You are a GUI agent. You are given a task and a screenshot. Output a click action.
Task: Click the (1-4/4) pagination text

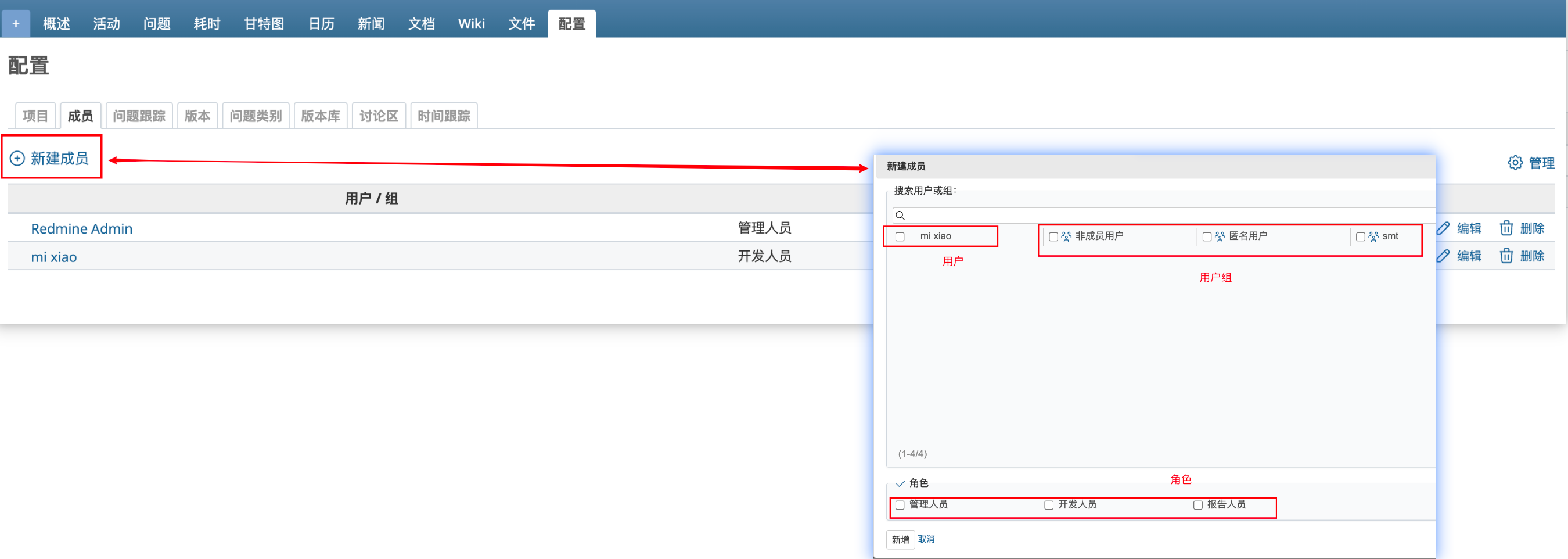point(912,454)
